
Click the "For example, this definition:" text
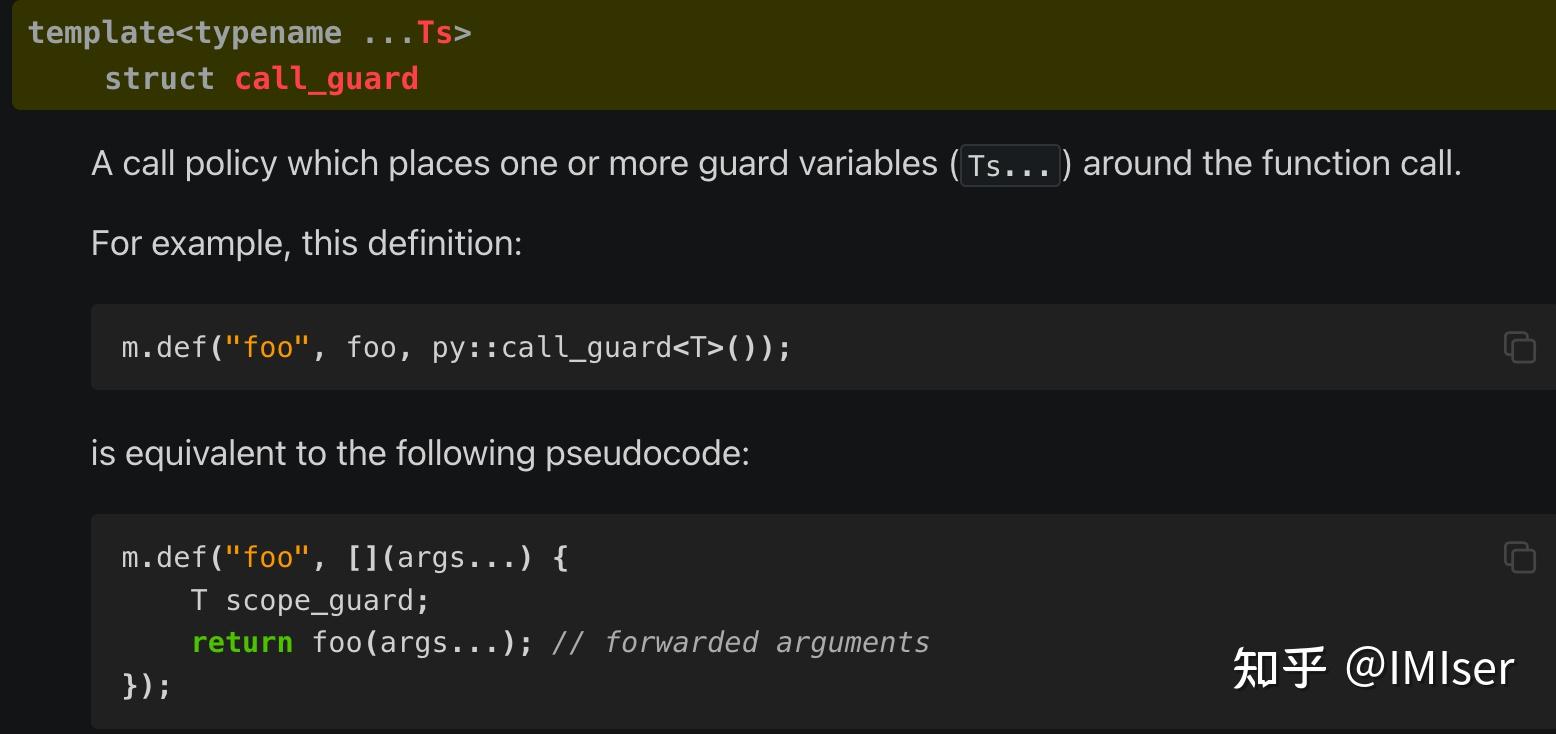tap(306, 243)
